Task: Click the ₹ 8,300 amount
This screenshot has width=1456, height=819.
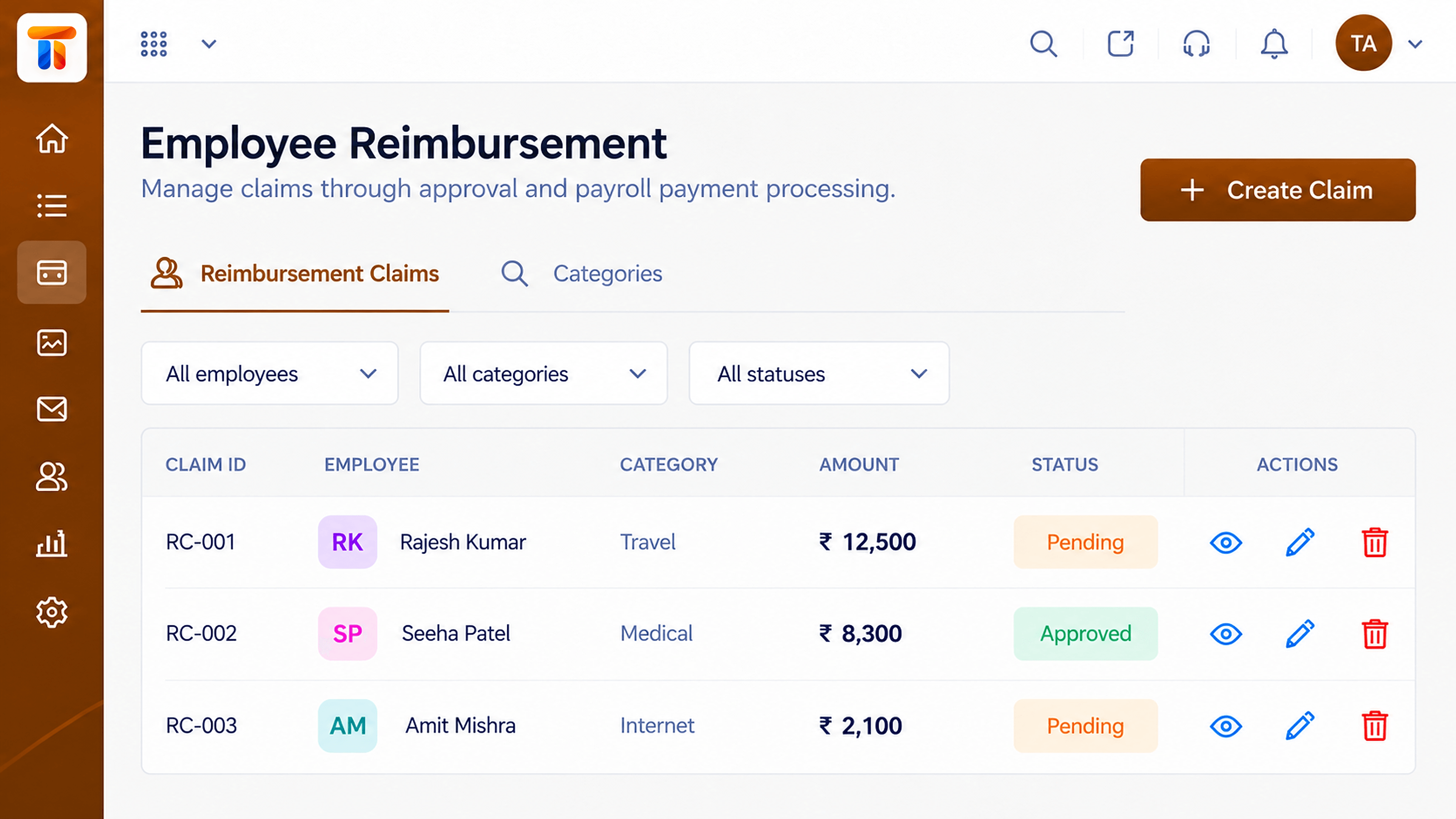Action: point(861,634)
